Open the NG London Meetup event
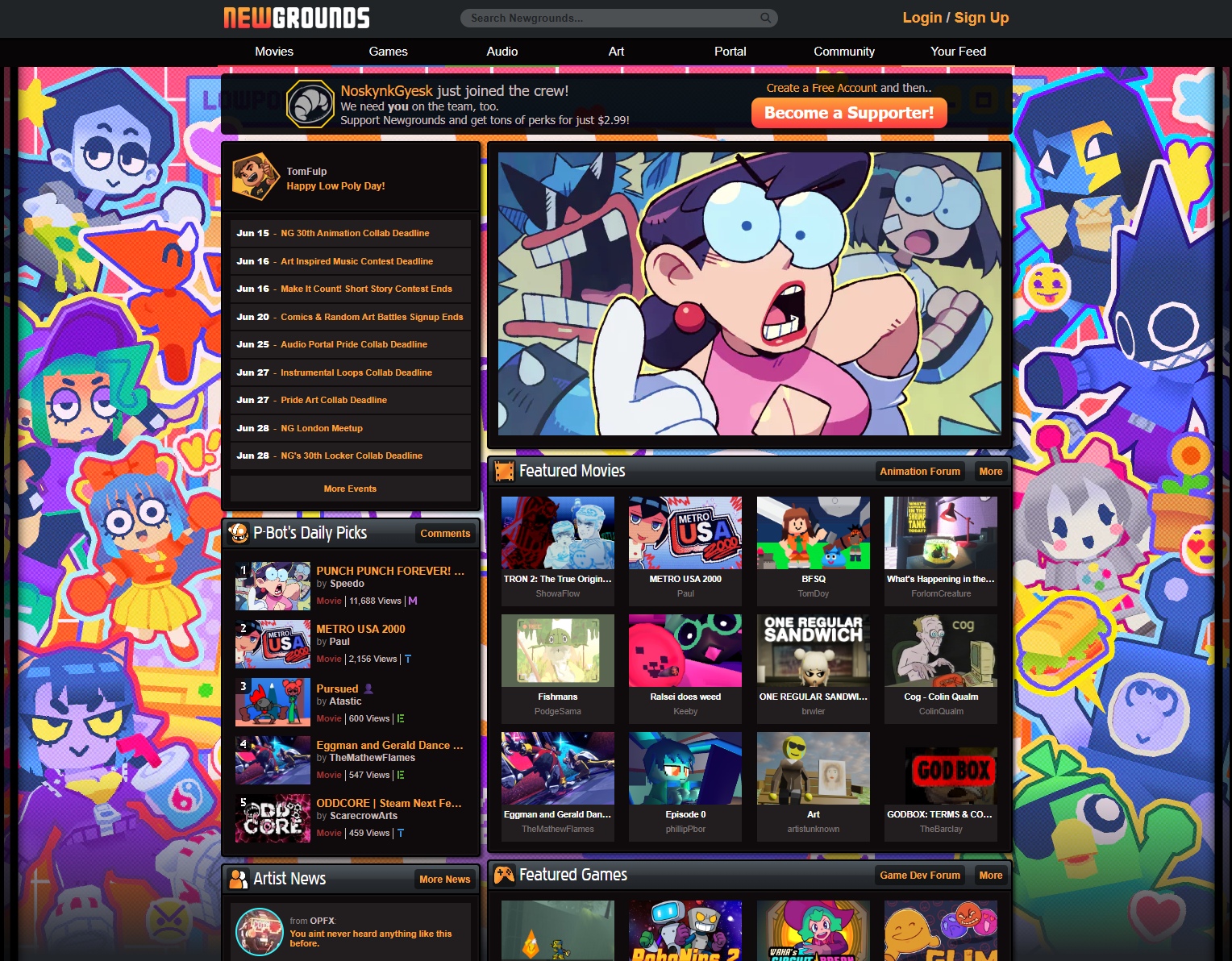The image size is (1232, 961). click(321, 428)
